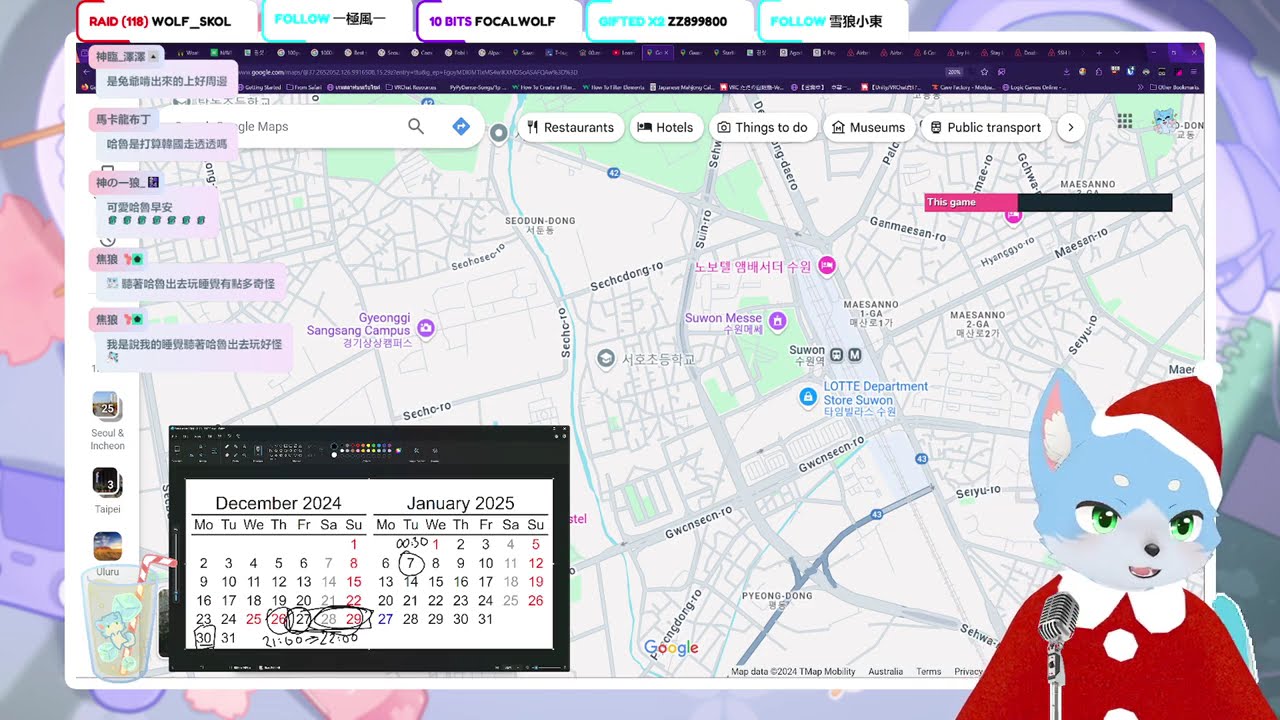This screenshot has width=1280, height=720.
Task: Filter map by Public transport
Action: 985,127
